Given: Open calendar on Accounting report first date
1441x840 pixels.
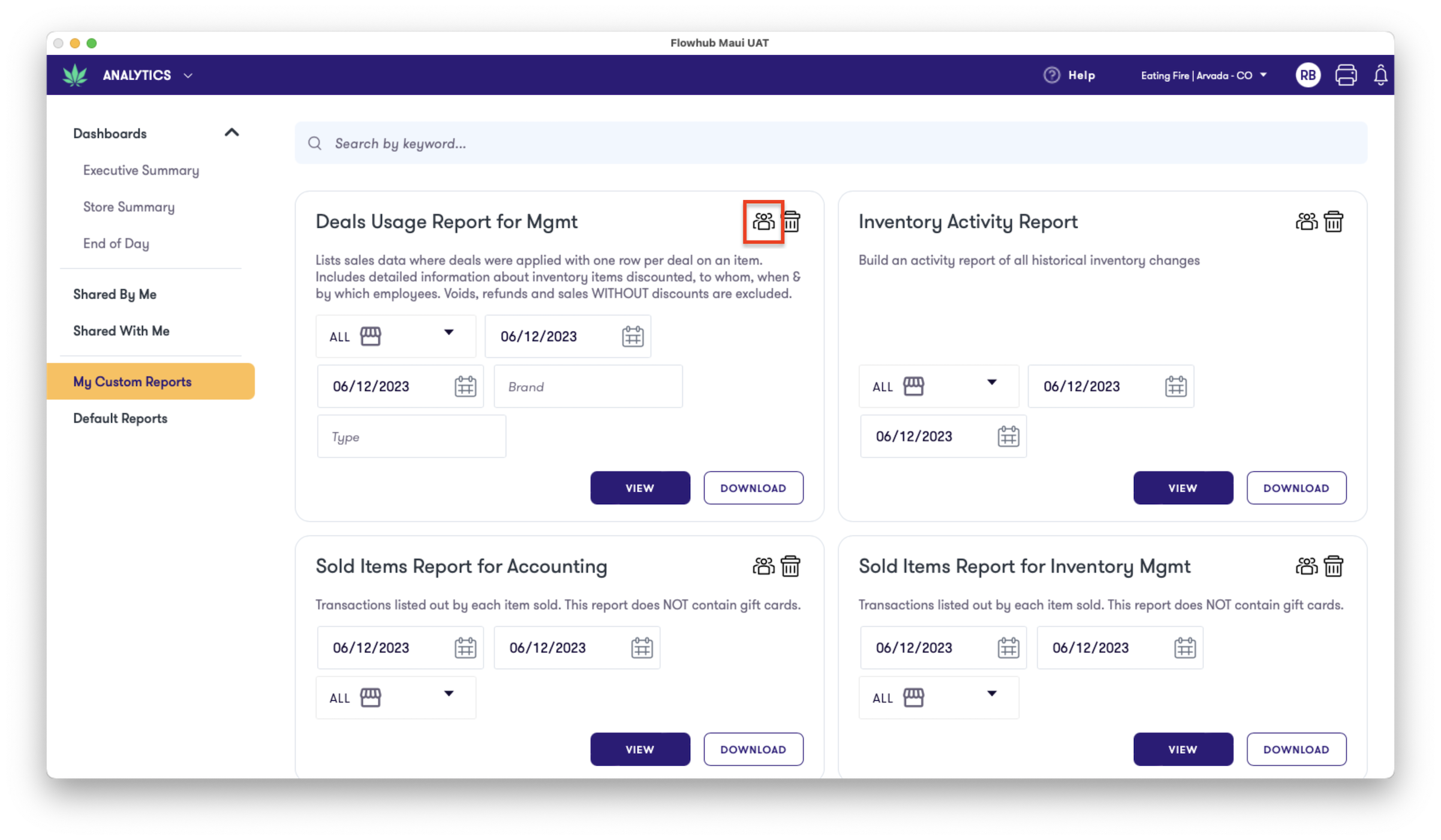Looking at the screenshot, I should pos(465,648).
